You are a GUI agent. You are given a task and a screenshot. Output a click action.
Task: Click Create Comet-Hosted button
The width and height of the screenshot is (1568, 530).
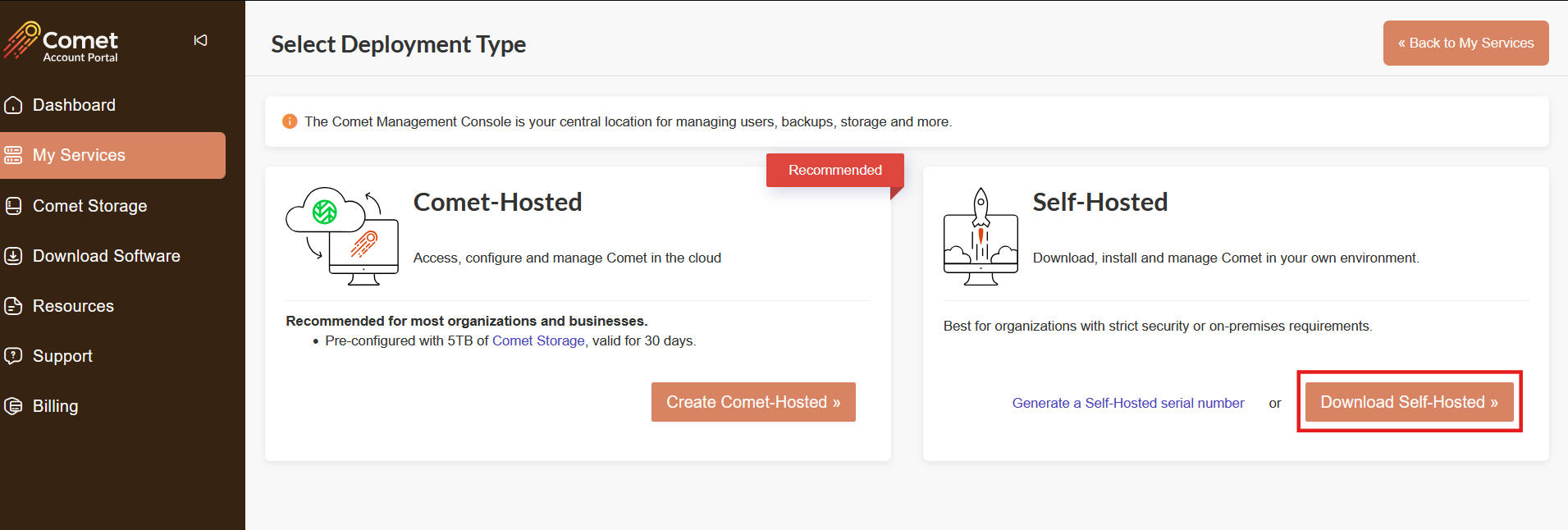[753, 402]
